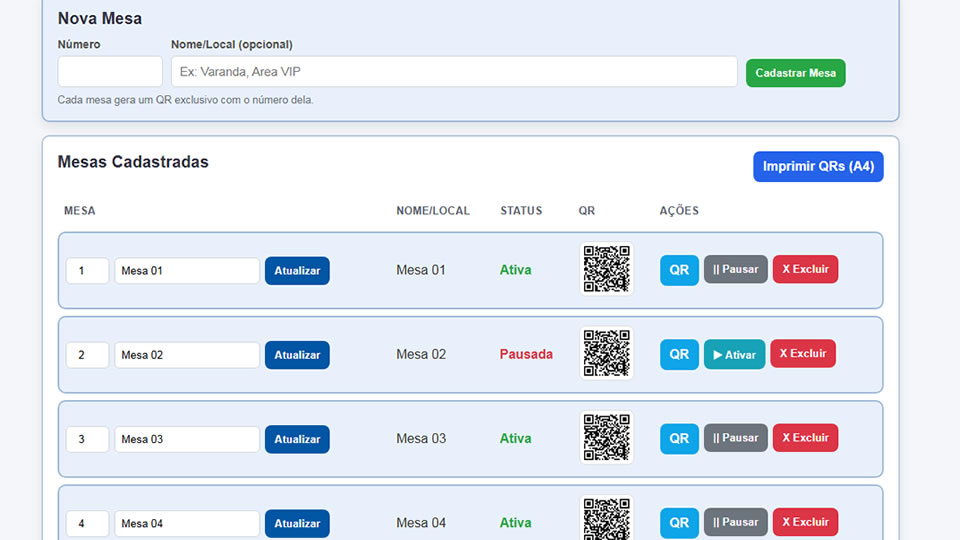Open QR via button in Mesa 03 row
The height and width of the screenshot is (540, 960).
click(x=679, y=438)
